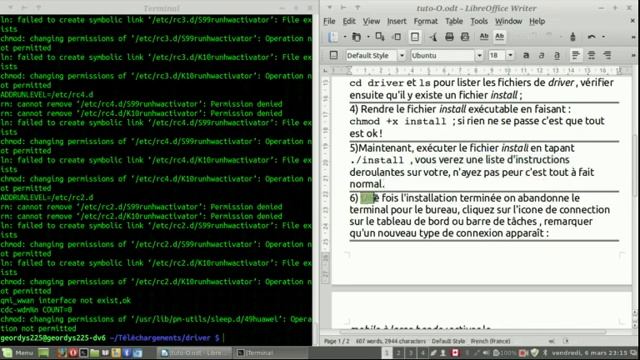Click the Styles and Formatting icon
This screenshot has width=640, height=360.
pyautogui.click(x=333, y=55)
